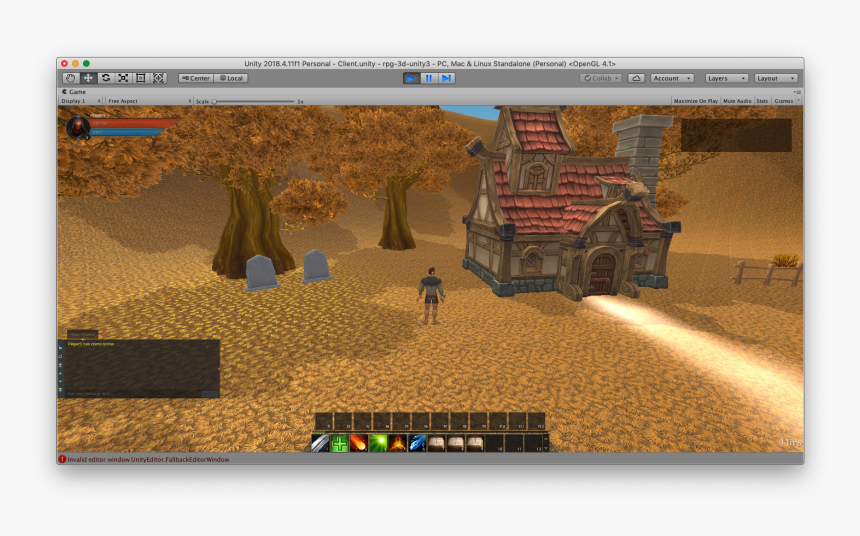Image resolution: width=860 pixels, height=536 pixels.
Task: Select the Rect transform tool
Action: (x=140, y=78)
